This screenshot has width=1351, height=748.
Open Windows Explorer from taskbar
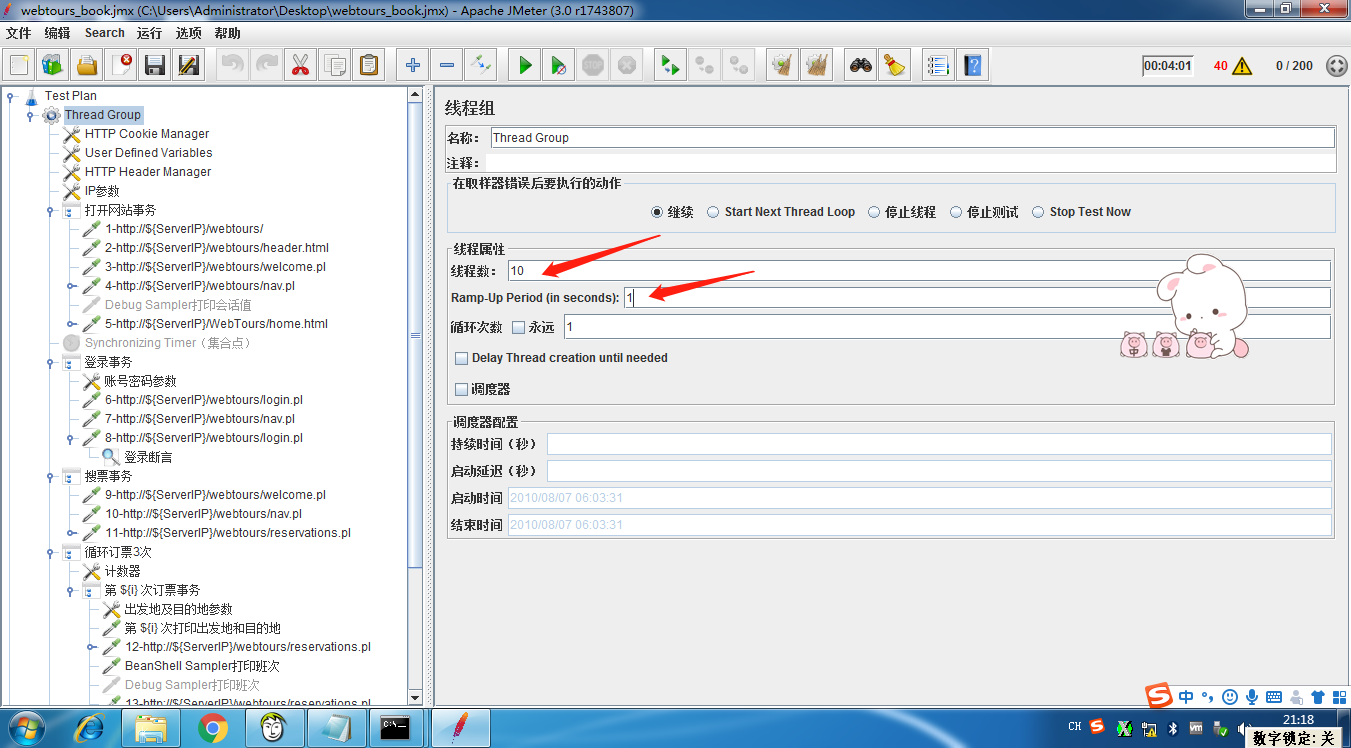point(151,728)
